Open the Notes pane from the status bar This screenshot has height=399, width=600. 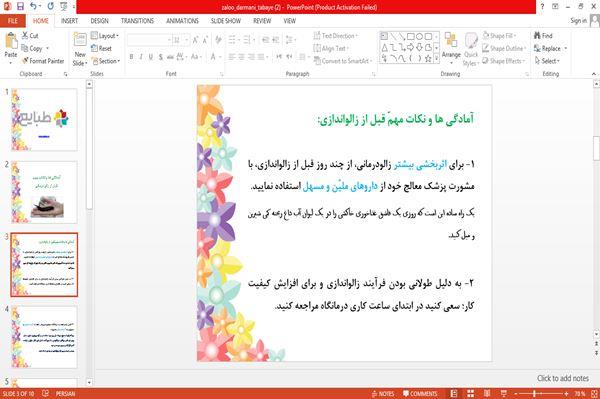coord(383,394)
